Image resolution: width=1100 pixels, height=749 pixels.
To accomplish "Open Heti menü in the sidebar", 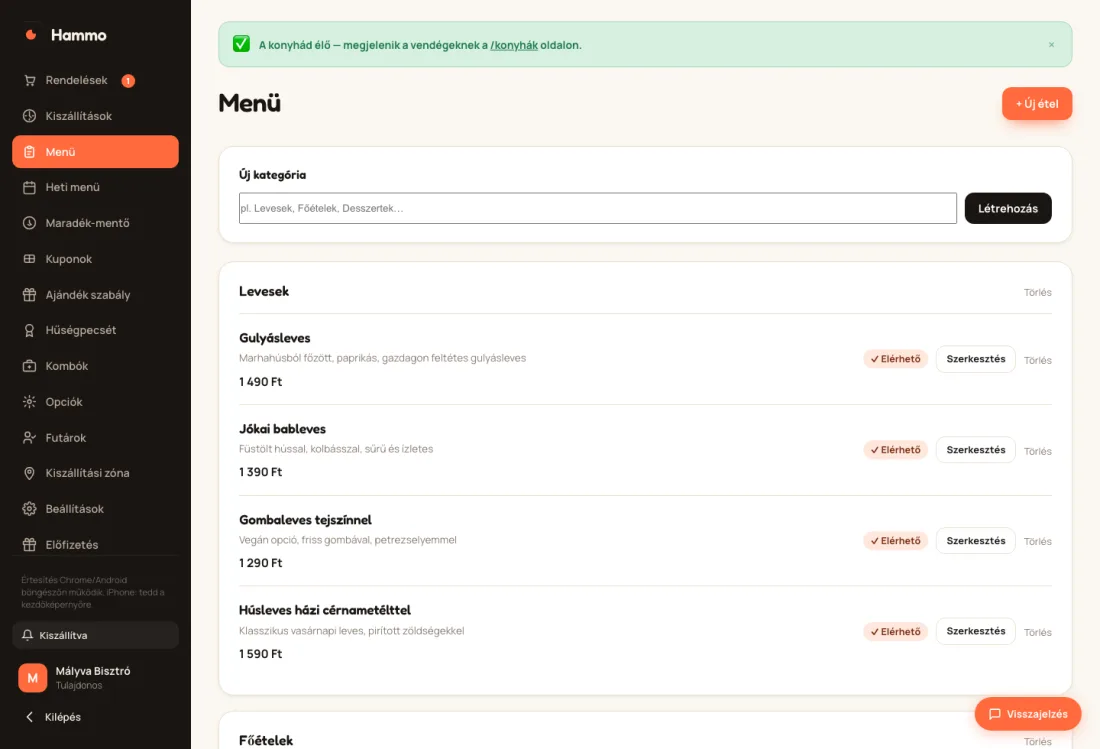I will pyautogui.click(x=95, y=187).
